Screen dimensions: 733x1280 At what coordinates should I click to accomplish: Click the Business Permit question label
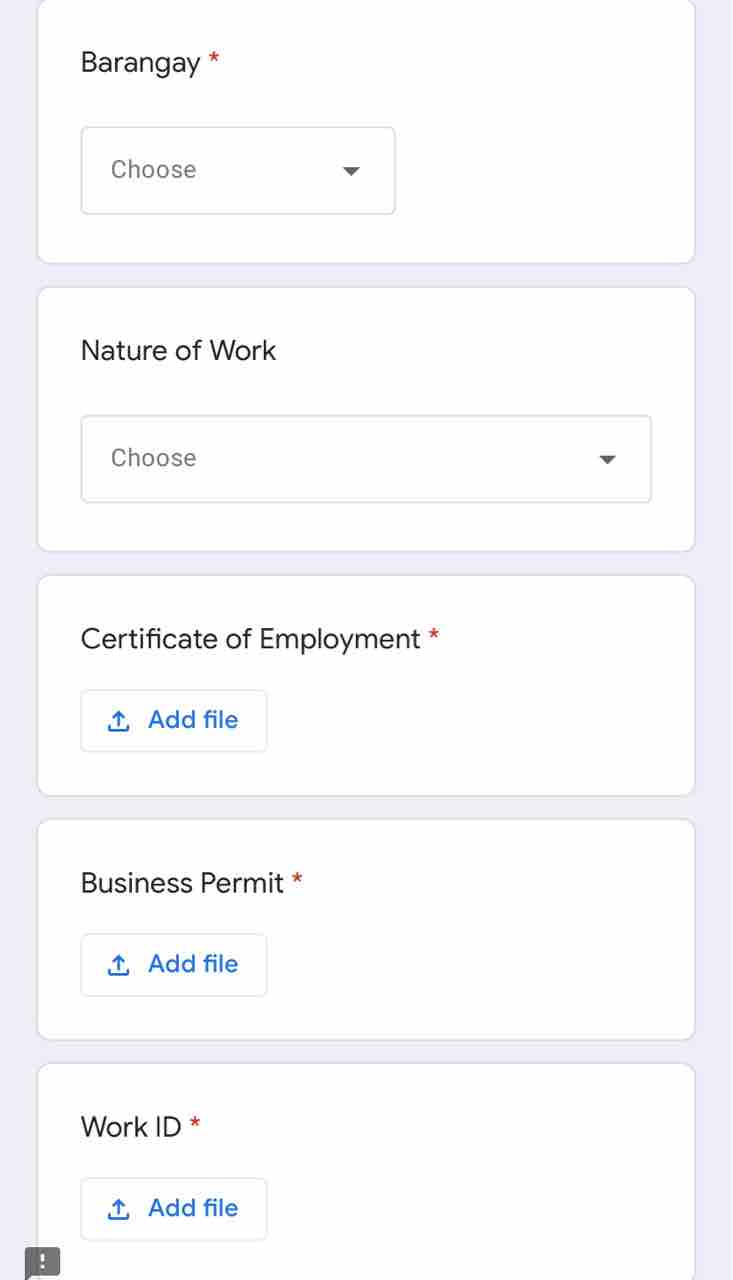tap(182, 883)
